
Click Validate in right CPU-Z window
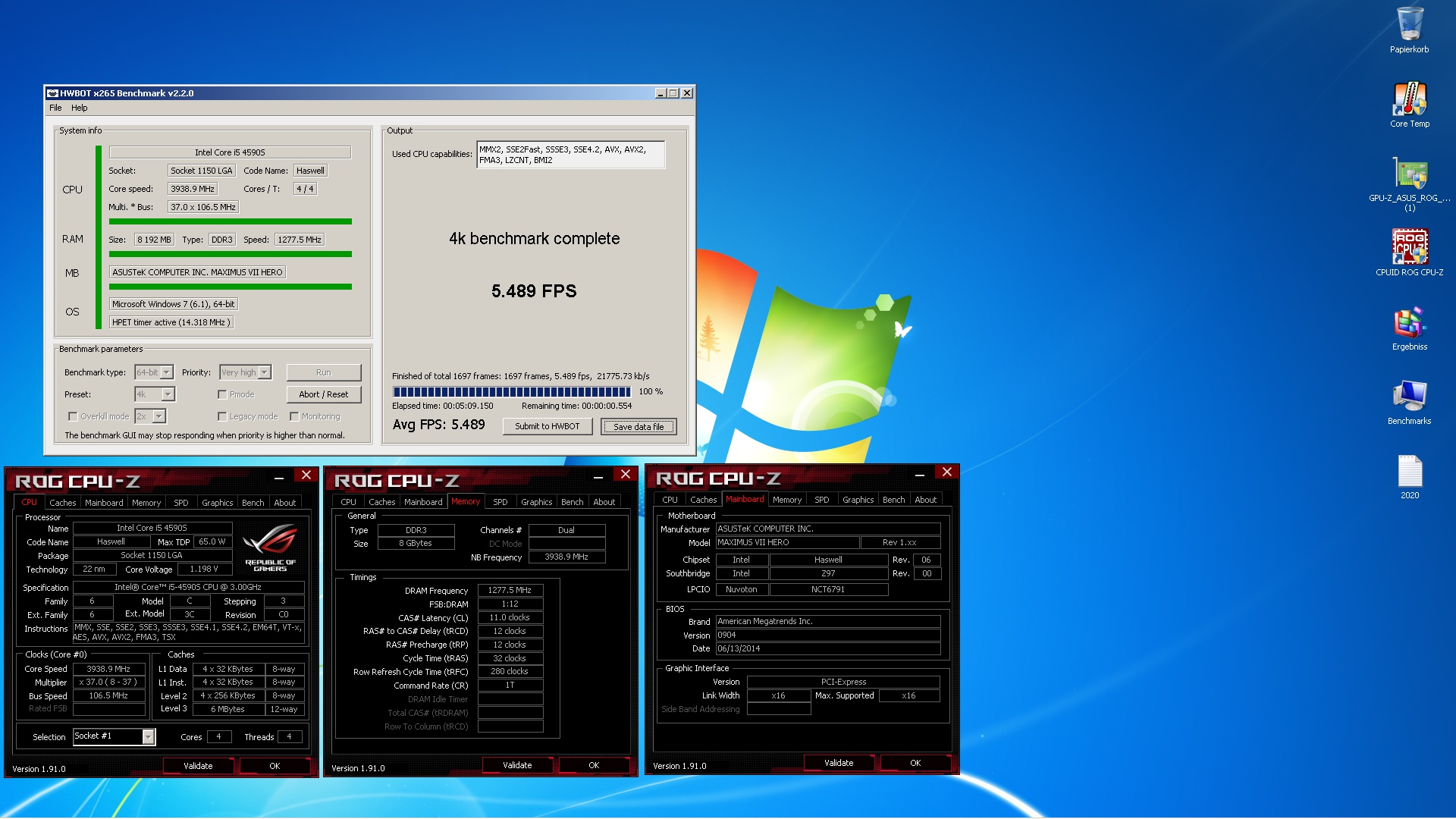pyautogui.click(x=839, y=763)
